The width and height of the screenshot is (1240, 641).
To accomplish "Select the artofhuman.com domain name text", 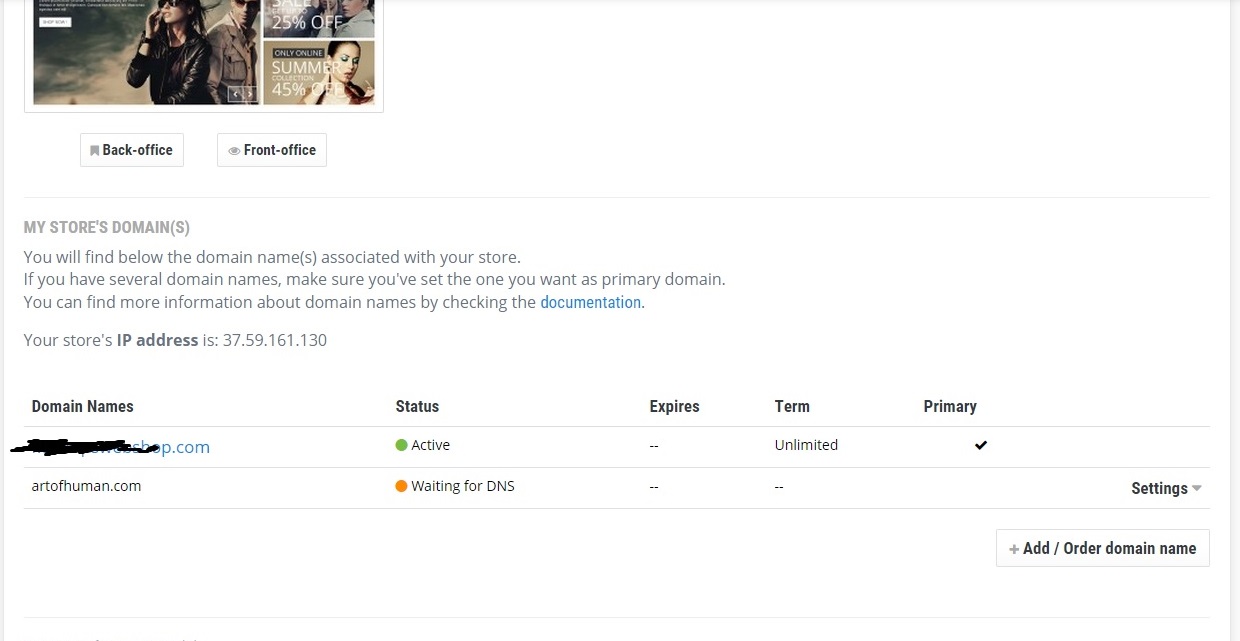I will (86, 486).
